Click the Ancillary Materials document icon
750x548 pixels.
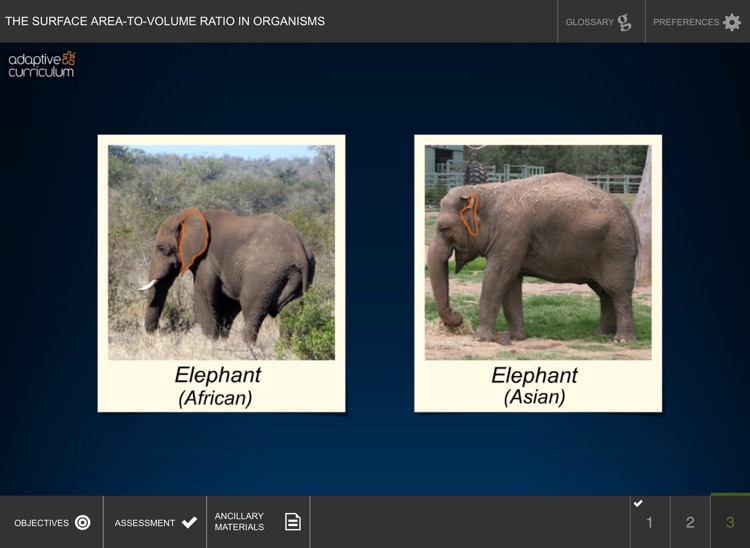point(293,522)
